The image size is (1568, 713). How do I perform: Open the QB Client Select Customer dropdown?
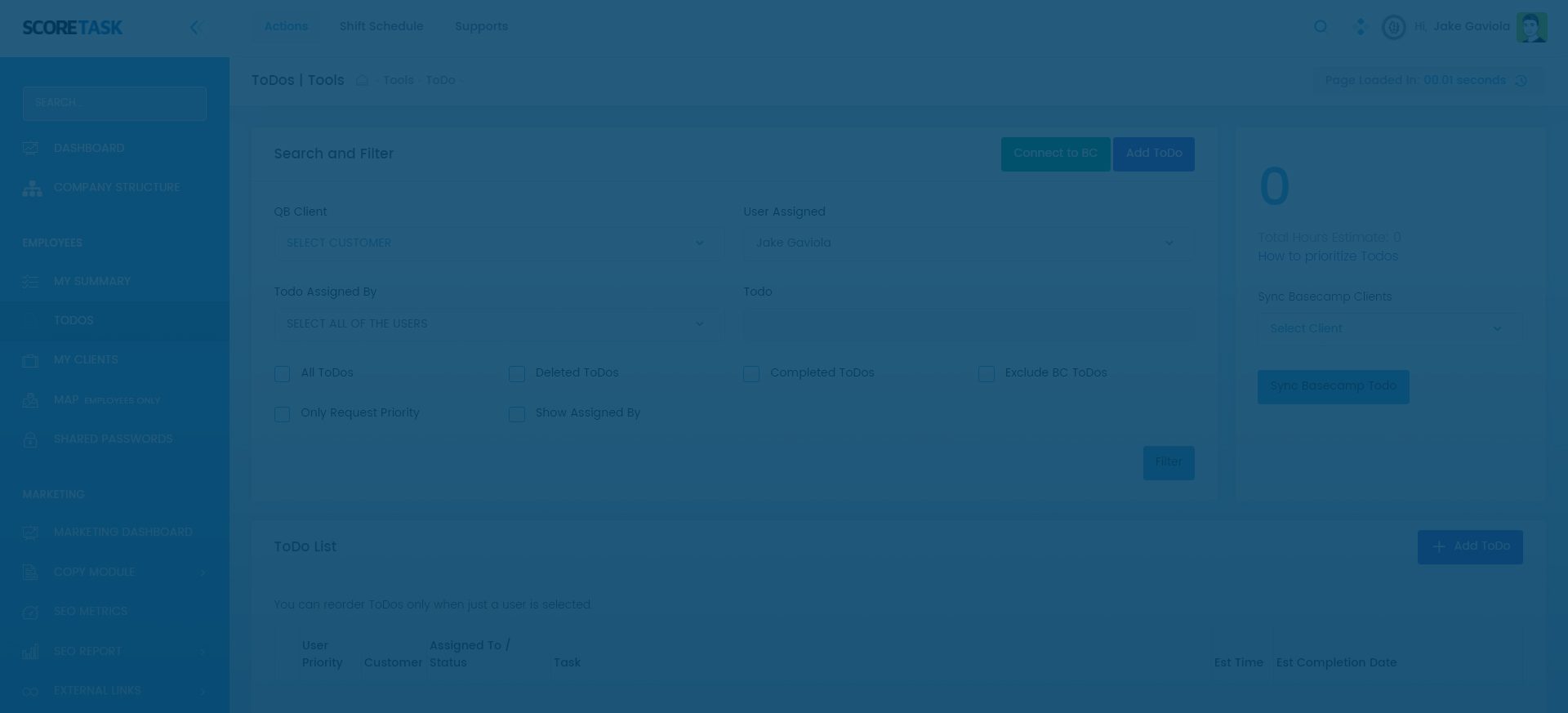(498, 243)
